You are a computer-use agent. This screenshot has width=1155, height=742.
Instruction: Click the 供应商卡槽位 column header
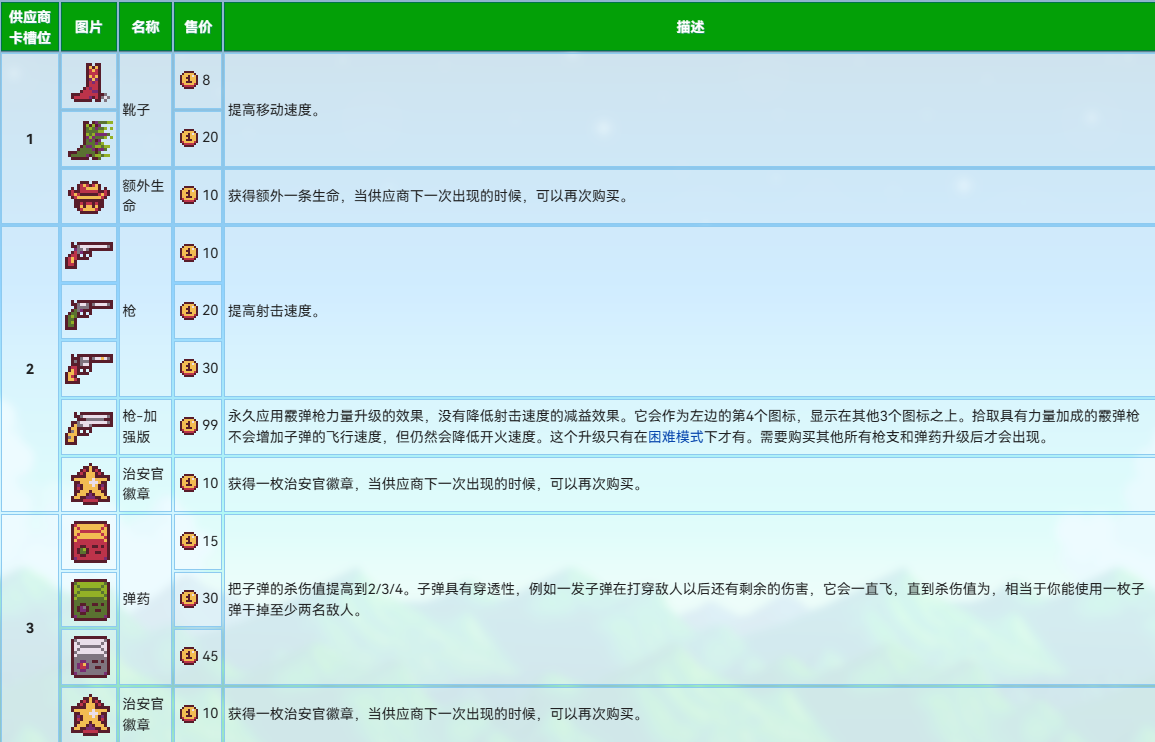point(29,27)
